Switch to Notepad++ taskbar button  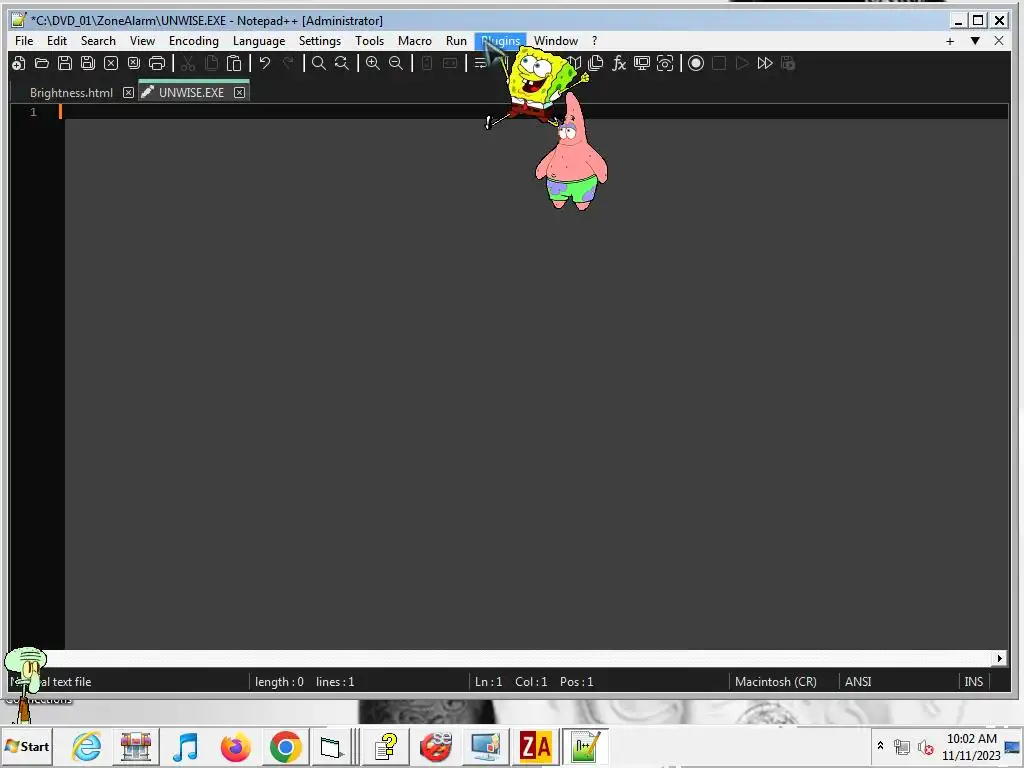point(585,746)
